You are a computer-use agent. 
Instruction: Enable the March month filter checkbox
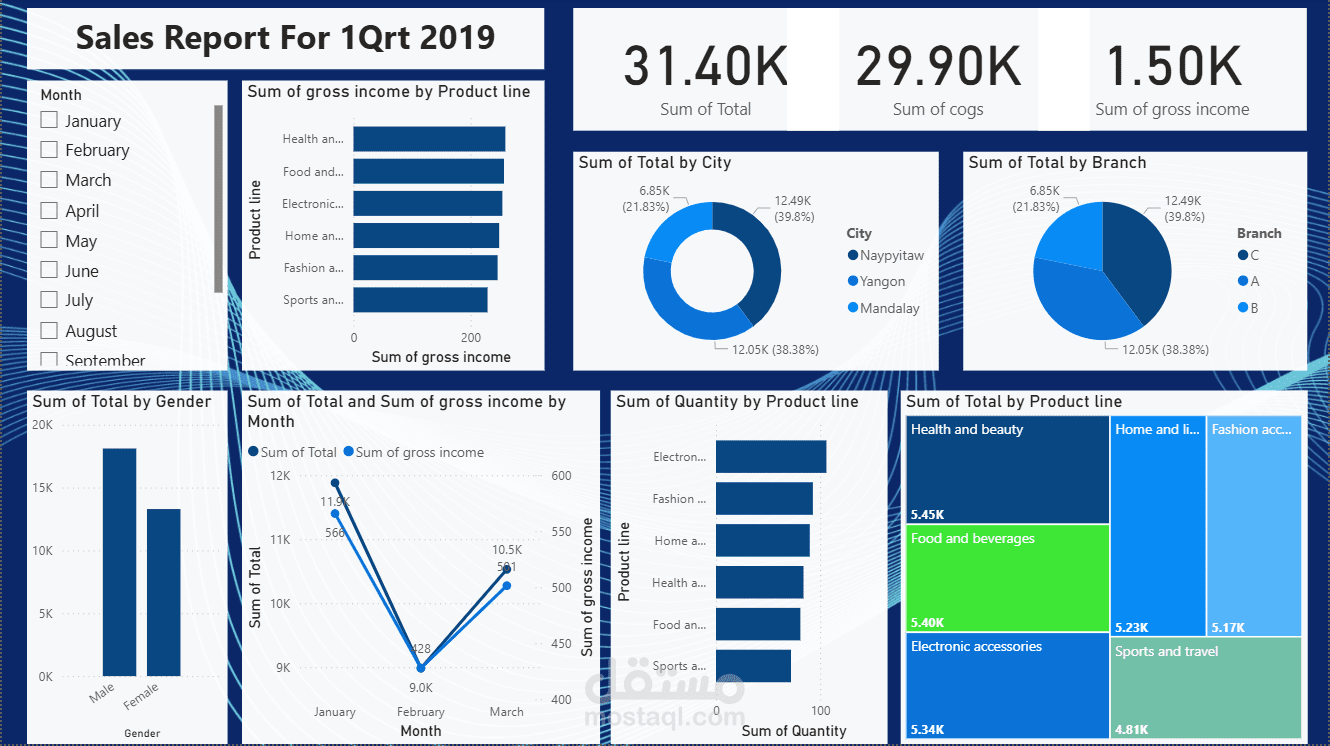coord(48,180)
